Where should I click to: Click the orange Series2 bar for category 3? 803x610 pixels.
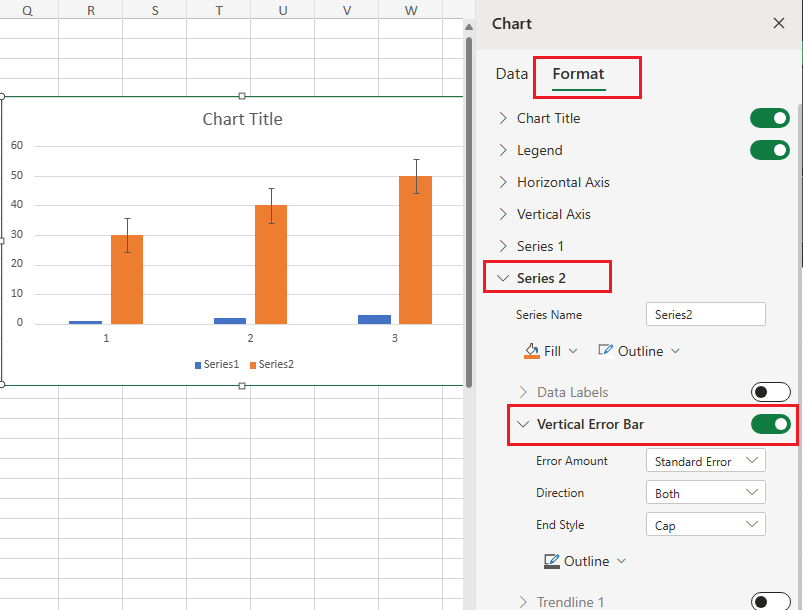(415, 250)
